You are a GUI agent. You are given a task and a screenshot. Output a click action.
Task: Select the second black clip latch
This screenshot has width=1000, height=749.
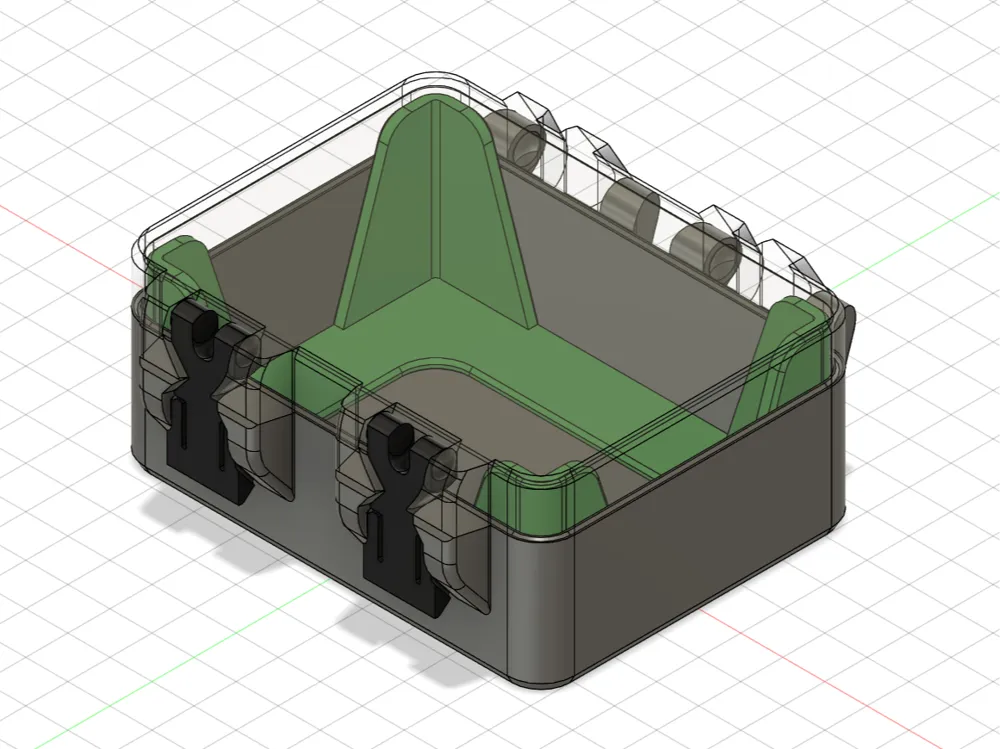pos(400,510)
